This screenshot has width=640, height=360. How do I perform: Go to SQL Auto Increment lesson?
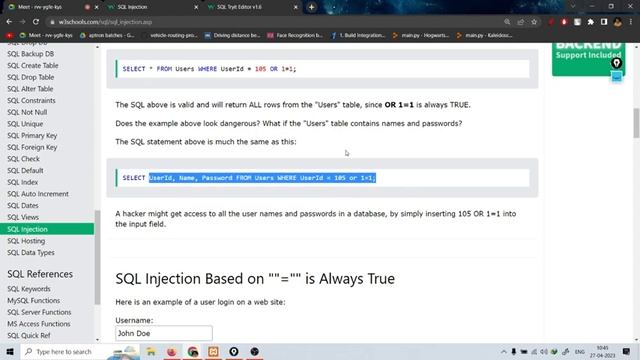38,194
